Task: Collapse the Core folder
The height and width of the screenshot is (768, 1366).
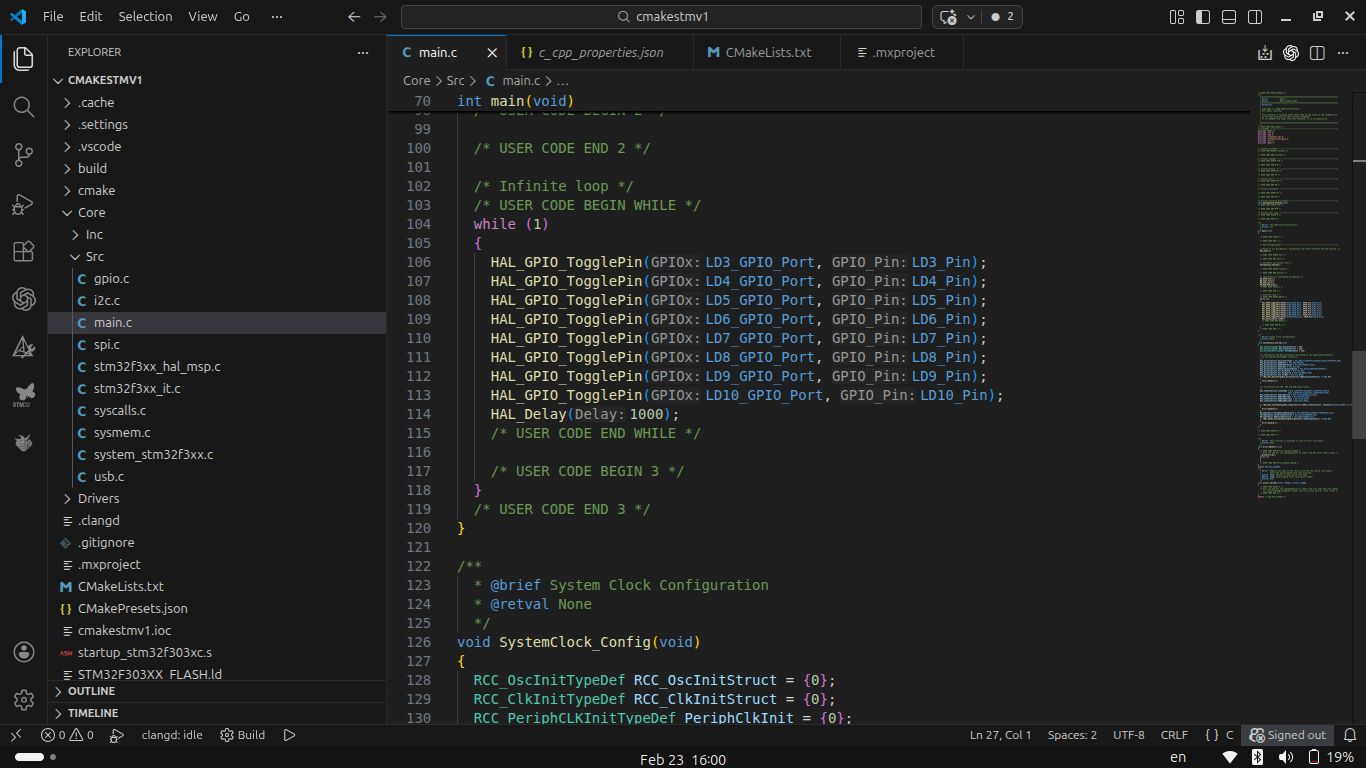Action: (91, 212)
